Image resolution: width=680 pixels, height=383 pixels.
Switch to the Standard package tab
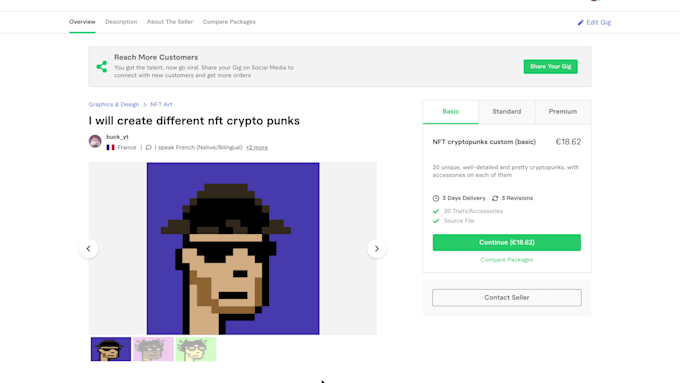coord(507,111)
